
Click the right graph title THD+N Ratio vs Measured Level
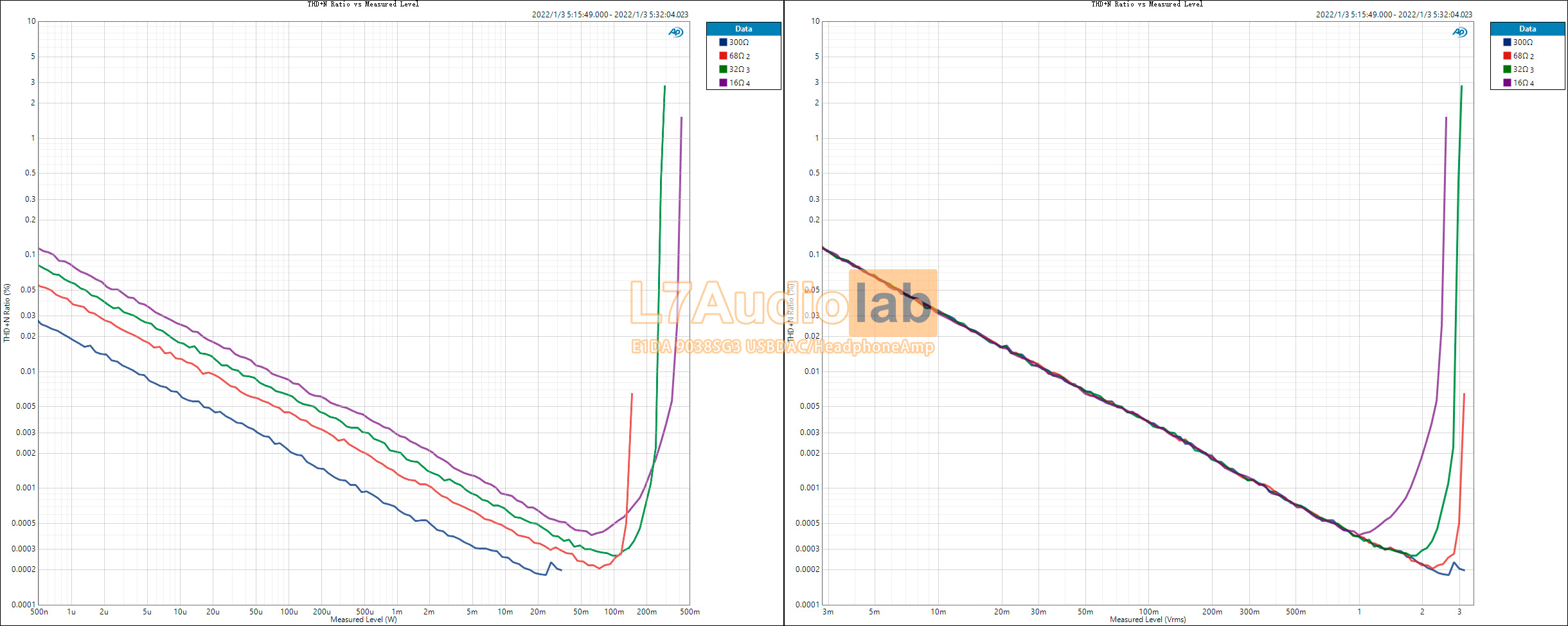(x=1147, y=4)
